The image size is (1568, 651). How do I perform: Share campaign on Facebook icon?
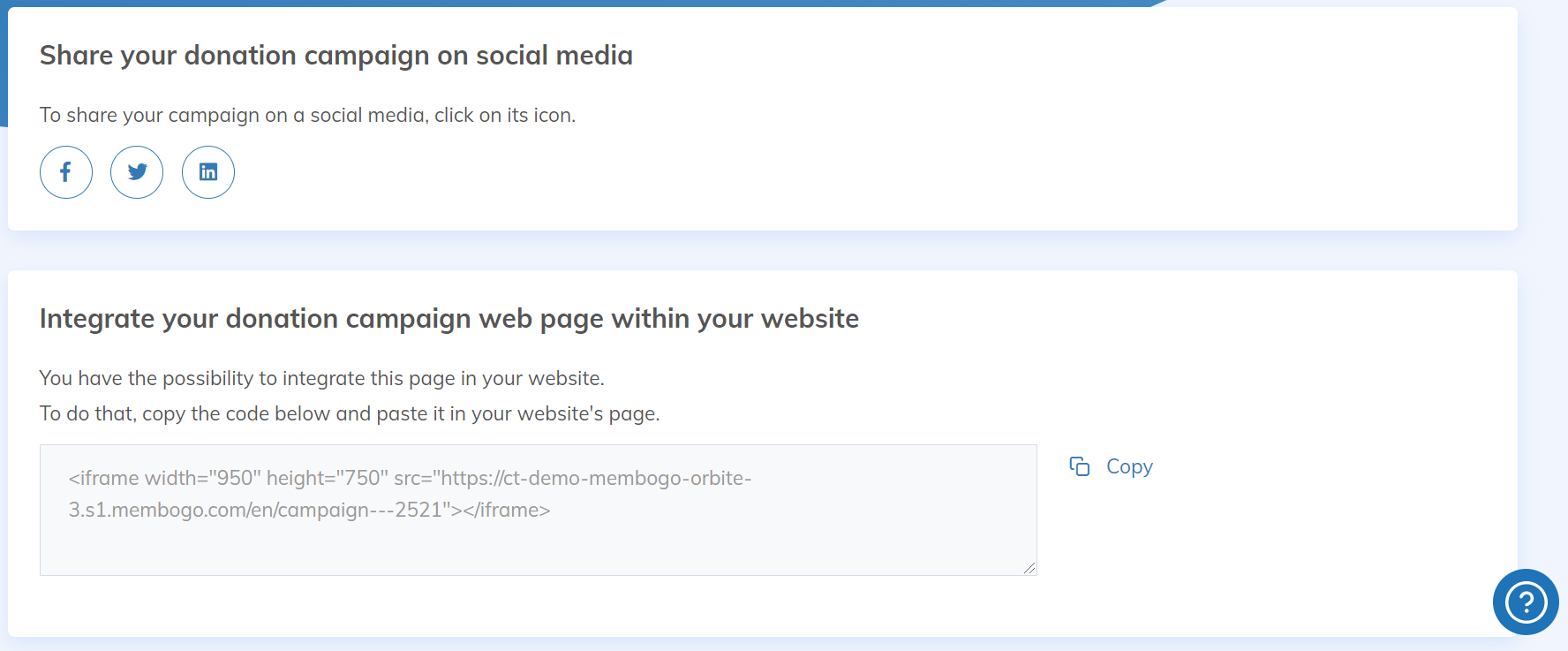[x=66, y=172]
